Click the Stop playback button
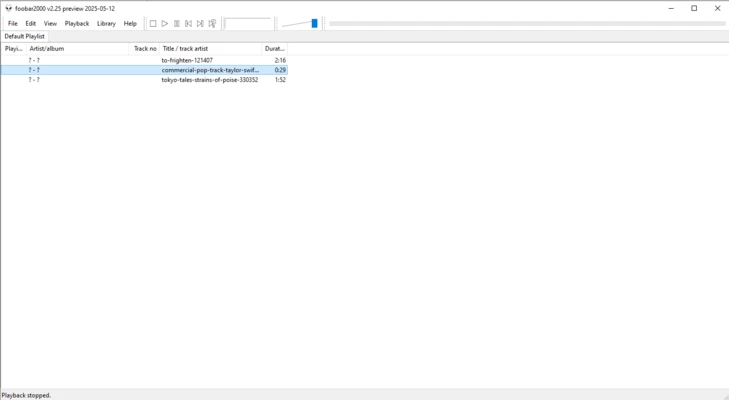729x400 pixels. pos(153,23)
